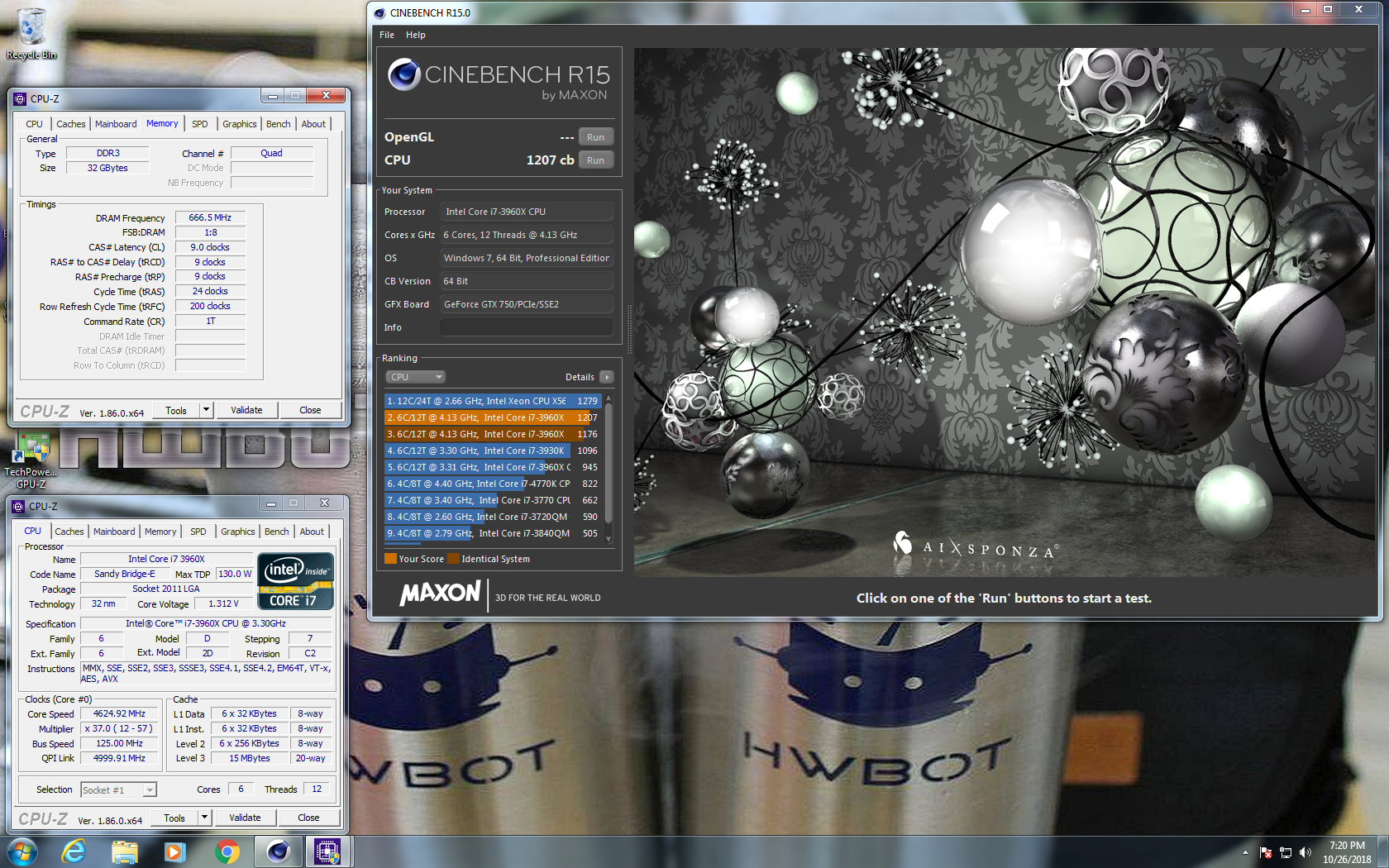Open CPU tab in upper CPU-Z window

click(34, 124)
